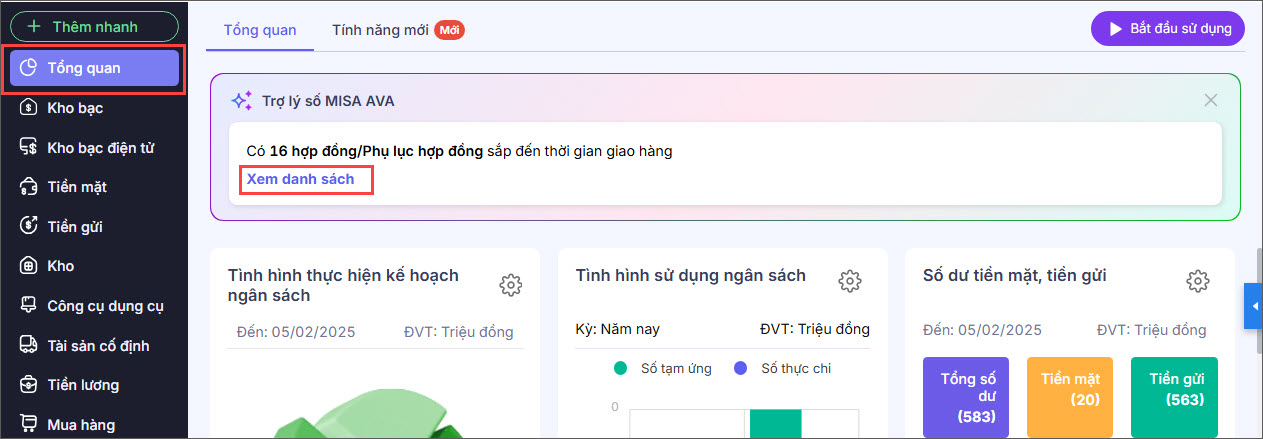The image size is (1263, 439).
Task: Toggle Số tạm ứng legend series
Action: tap(620, 369)
